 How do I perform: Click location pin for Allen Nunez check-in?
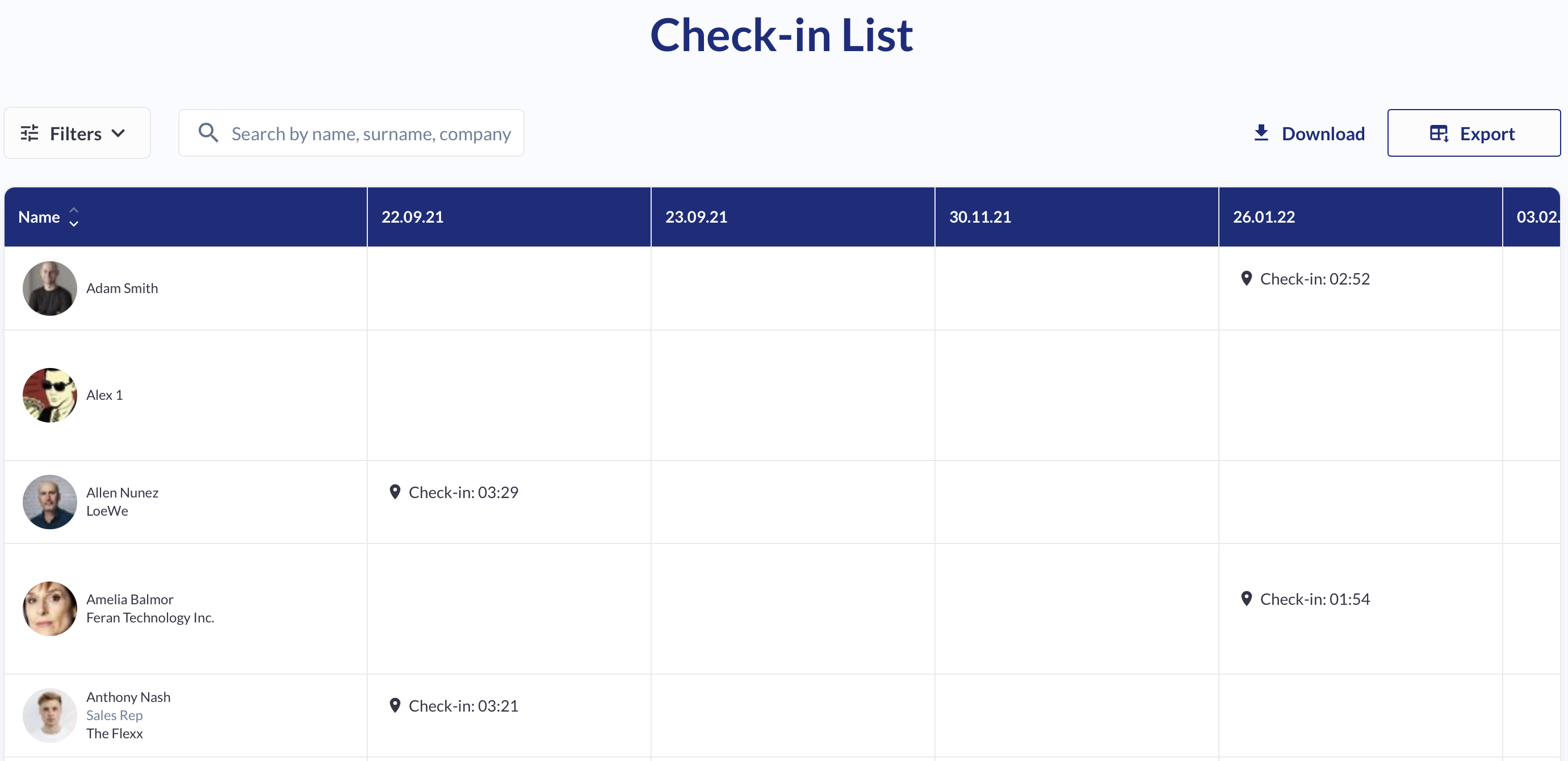click(395, 492)
